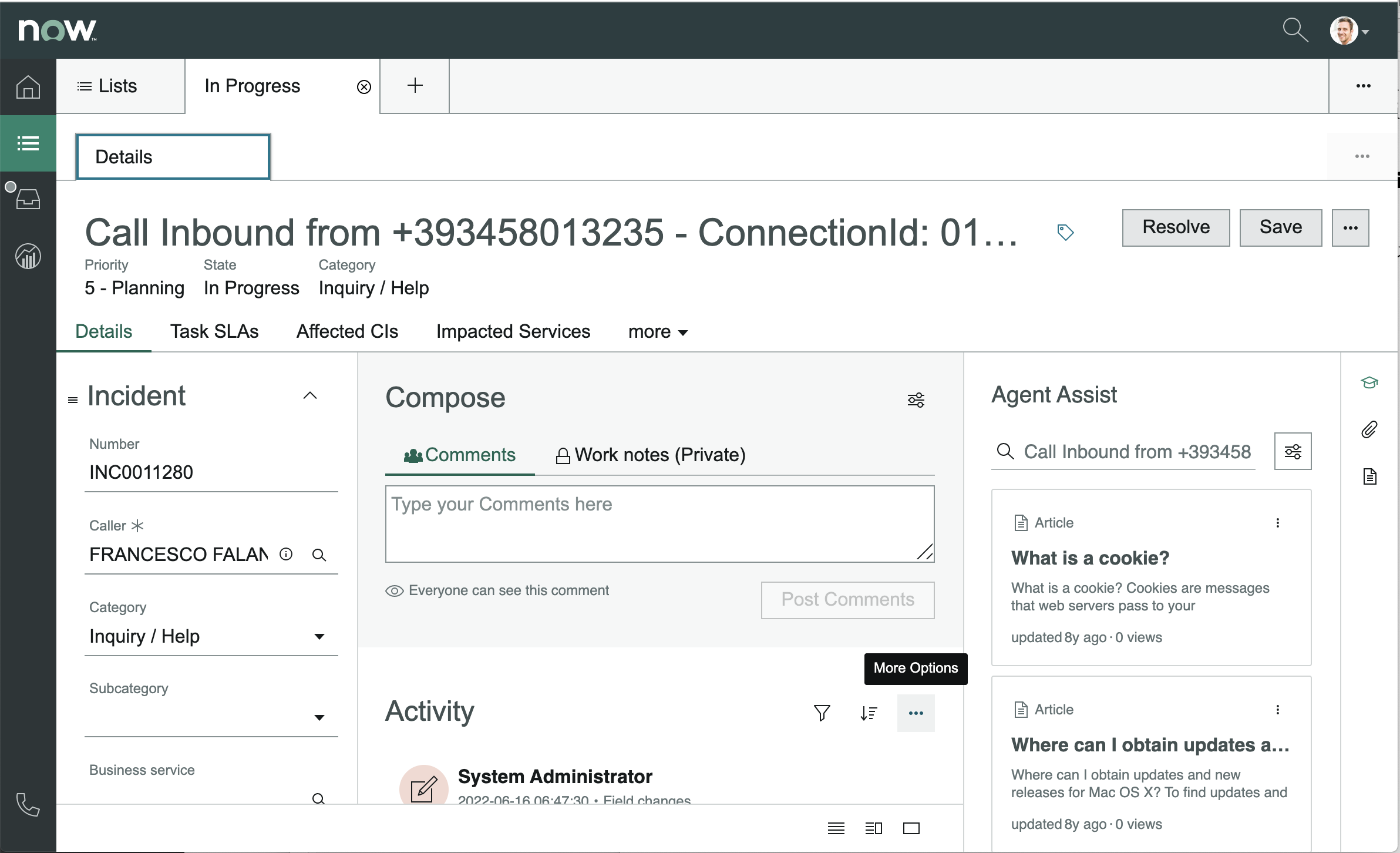Expand the more tabs dropdown
1400x853 pixels.
point(658,332)
